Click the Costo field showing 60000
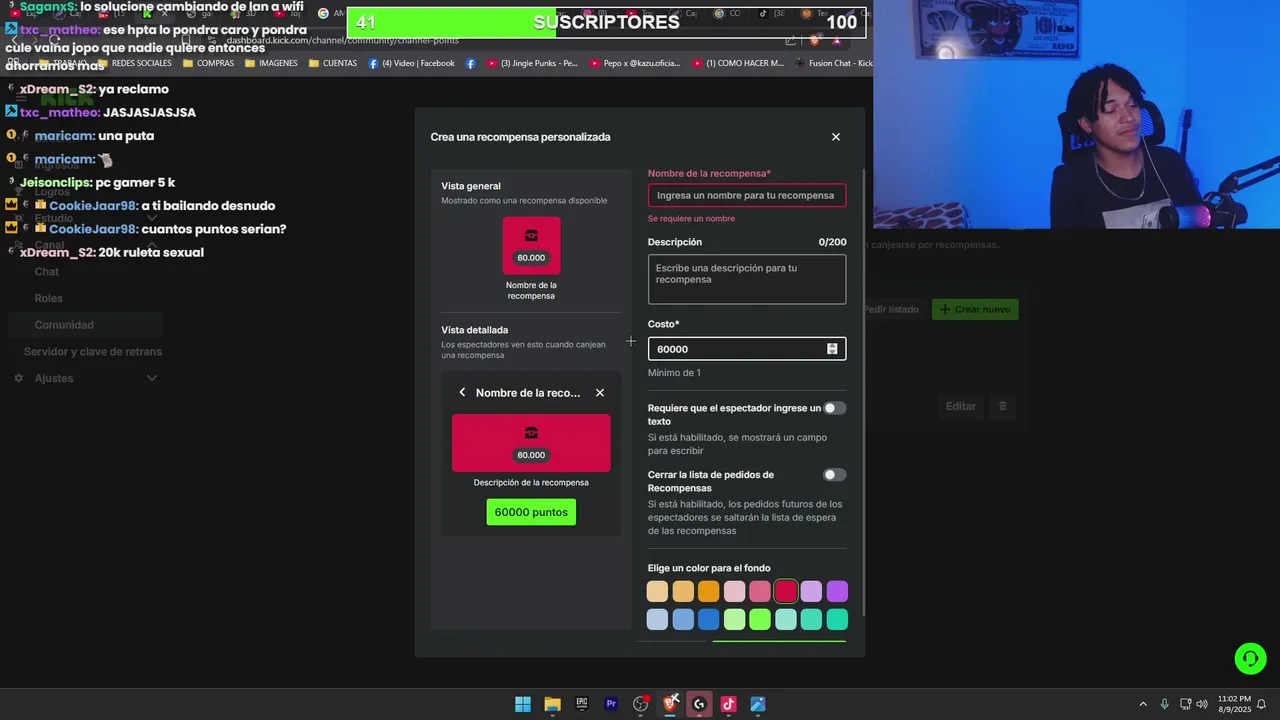Screen dimensions: 1280x720 click(x=747, y=349)
